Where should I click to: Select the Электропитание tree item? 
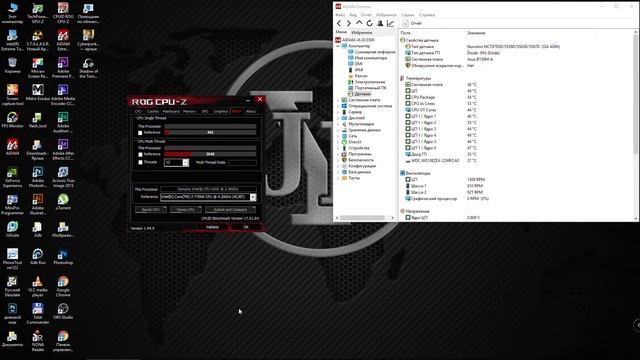(x=366, y=82)
